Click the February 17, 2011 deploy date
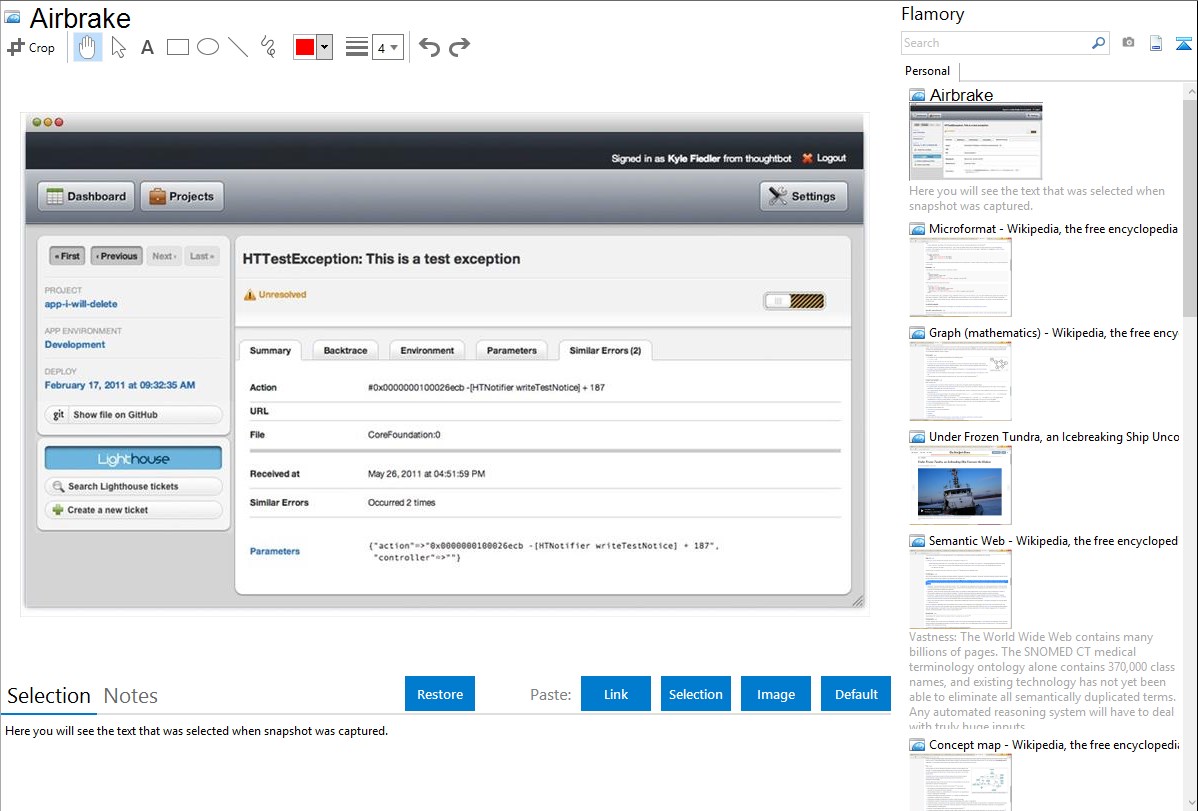The image size is (1198, 811). click(x=120, y=385)
